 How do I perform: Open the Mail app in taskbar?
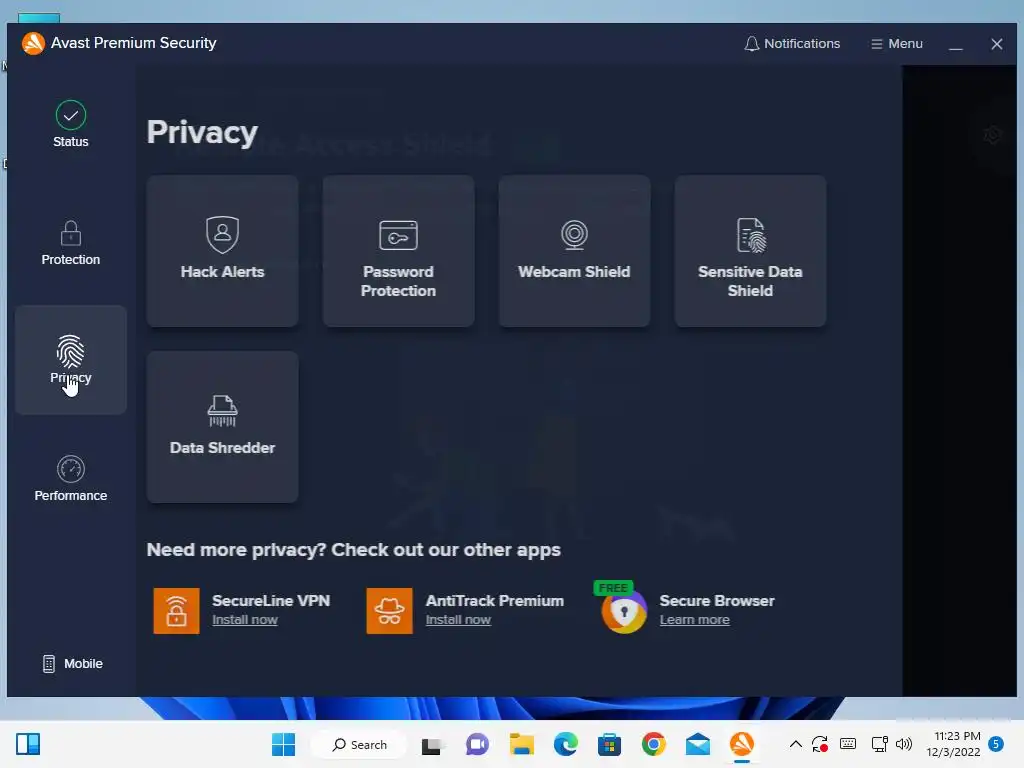(x=697, y=744)
